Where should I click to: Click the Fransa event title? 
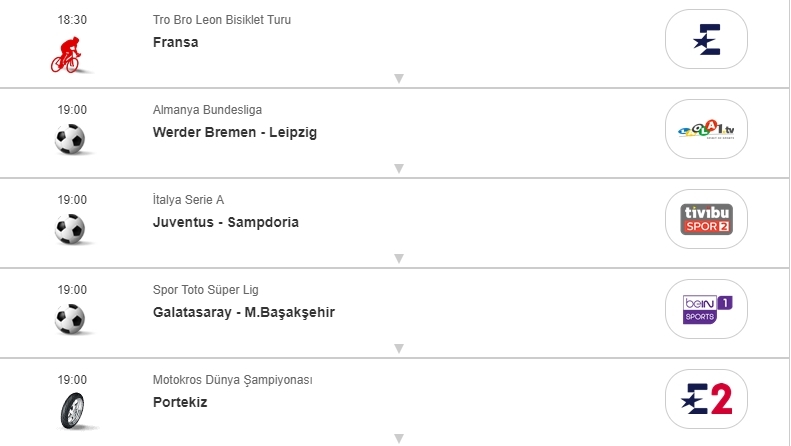click(176, 42)
